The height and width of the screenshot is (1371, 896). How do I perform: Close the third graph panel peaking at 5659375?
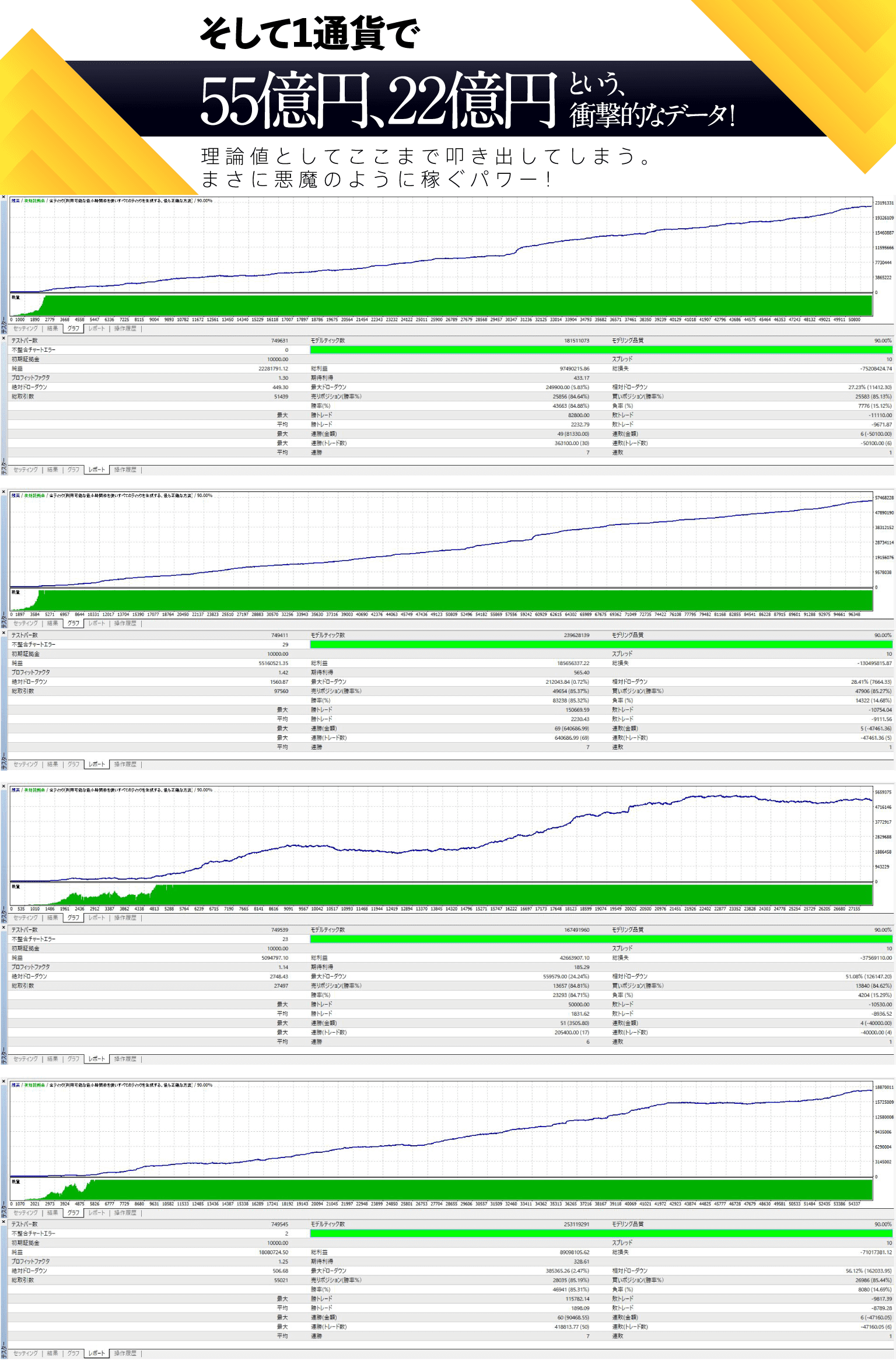3,788
